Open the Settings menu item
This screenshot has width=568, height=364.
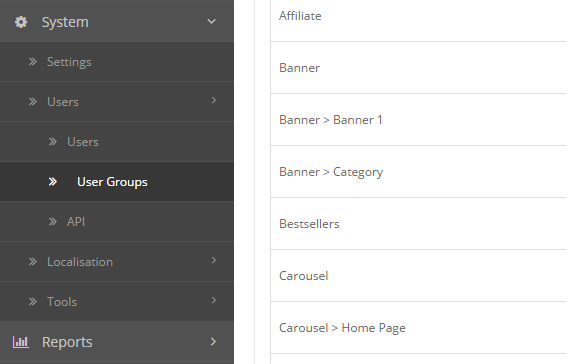[117, 62]
